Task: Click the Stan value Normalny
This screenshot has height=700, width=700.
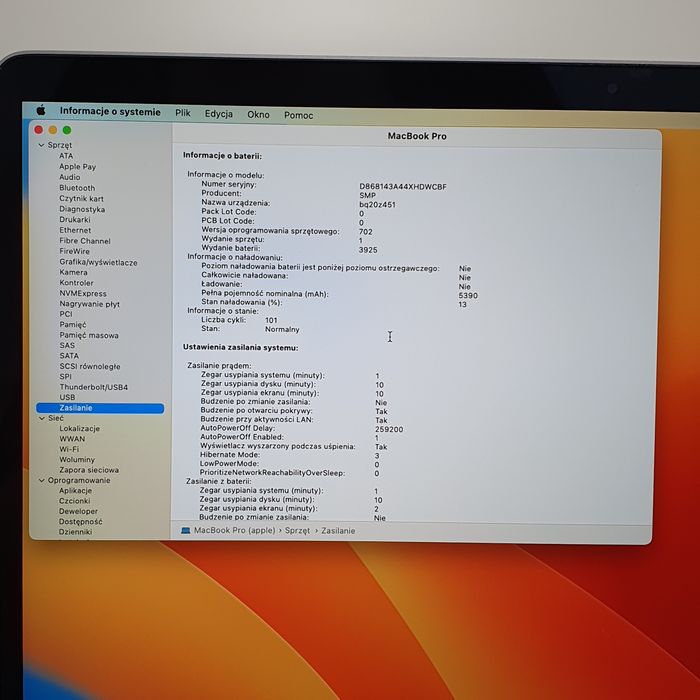Action: pyautogui.click(x=282, y=329)
